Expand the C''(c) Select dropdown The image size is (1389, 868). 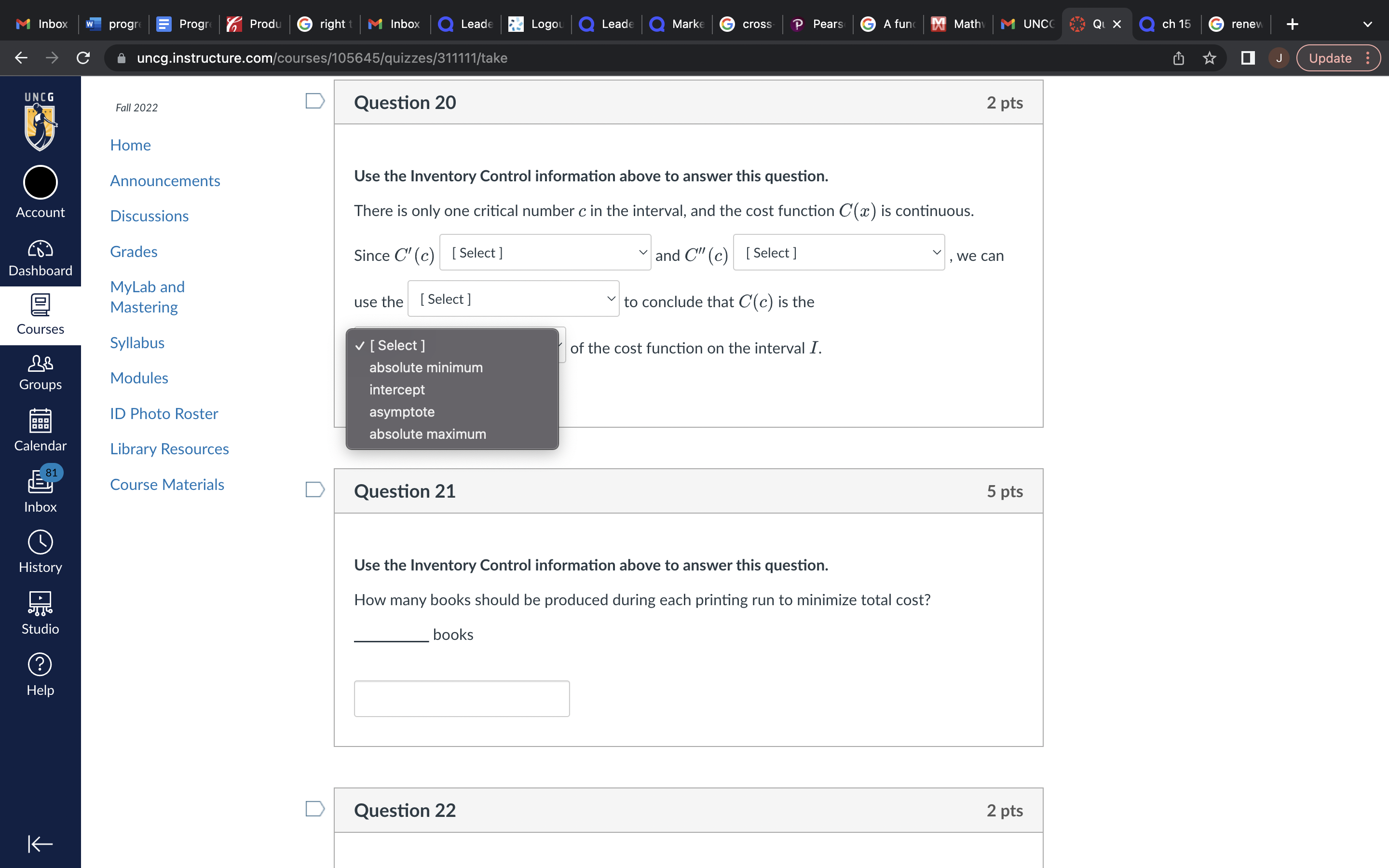(839, 253)
